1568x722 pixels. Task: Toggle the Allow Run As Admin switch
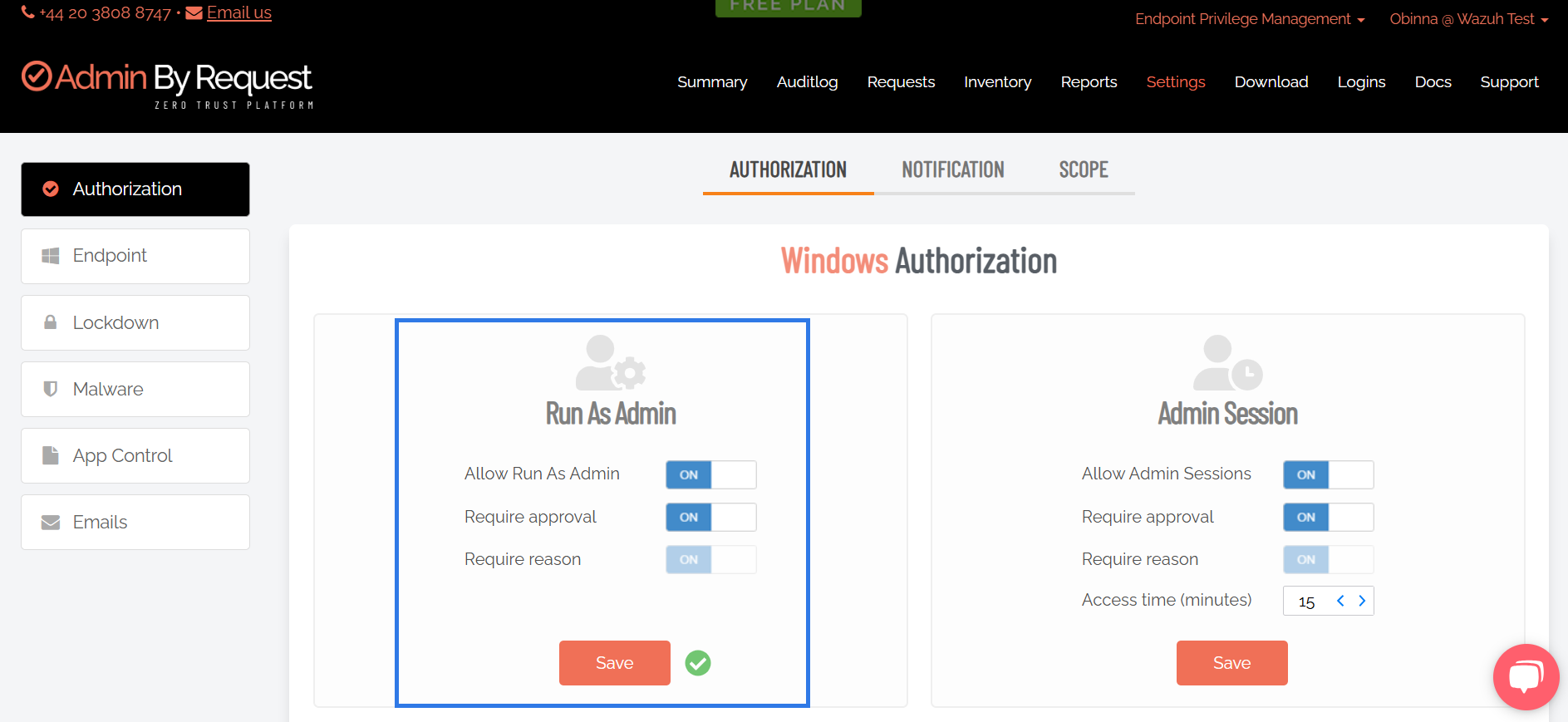click(x=710, y=474)
